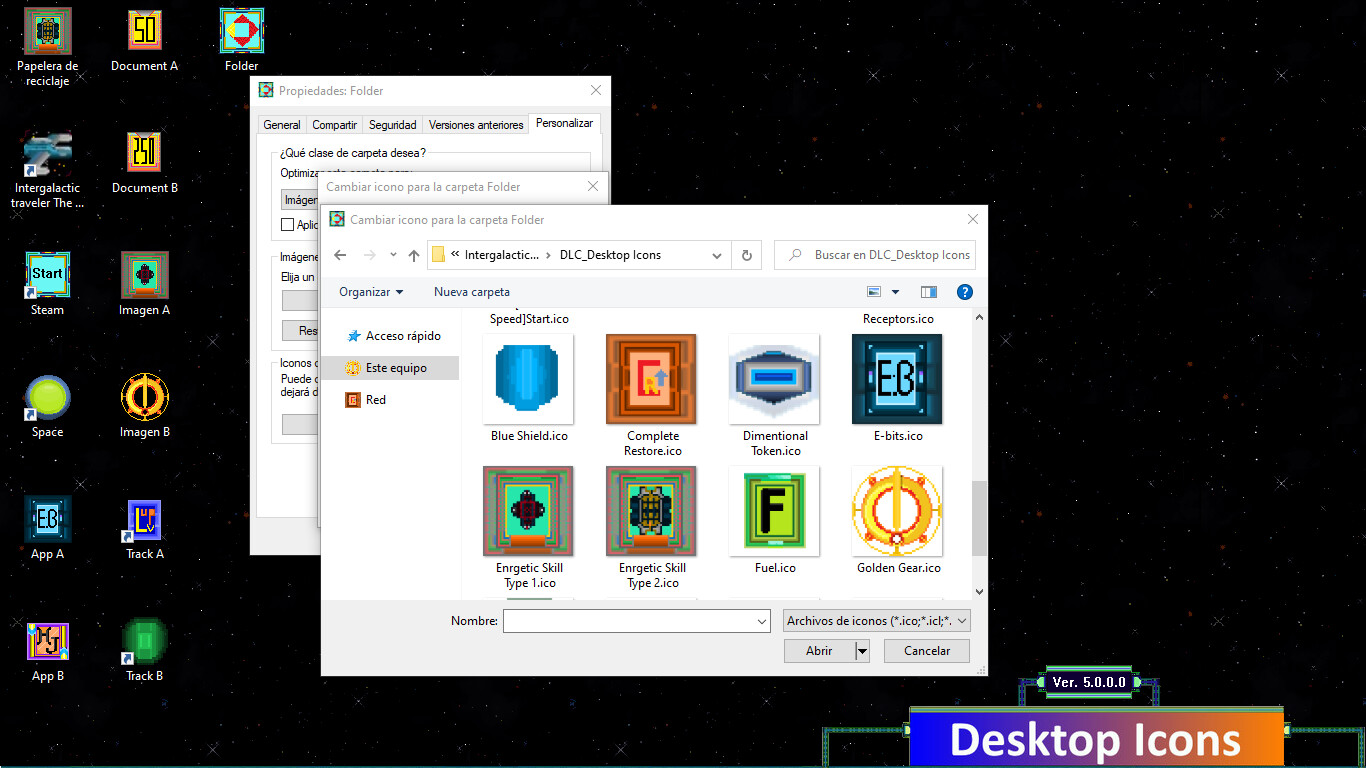Image resolution: width=1366 pixels, height=768 pixels.
Task: Select the E-bits.ico icon
Action: click(897, 380)
